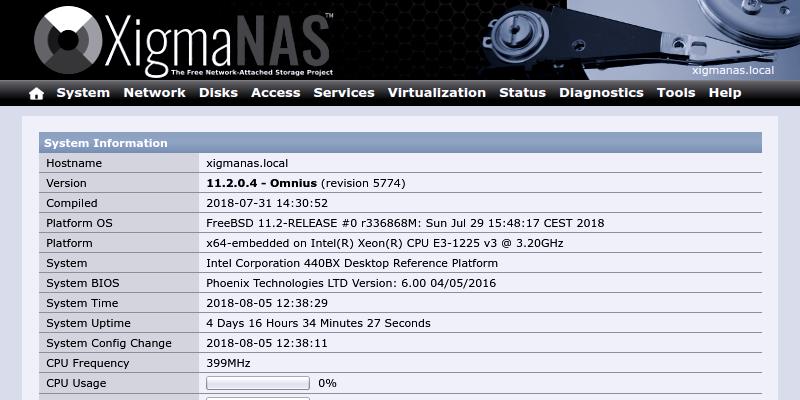The image size is (800, 400).
Task: Click the System Uptime value
Action: pyautogui.click(x=318, y=323)
